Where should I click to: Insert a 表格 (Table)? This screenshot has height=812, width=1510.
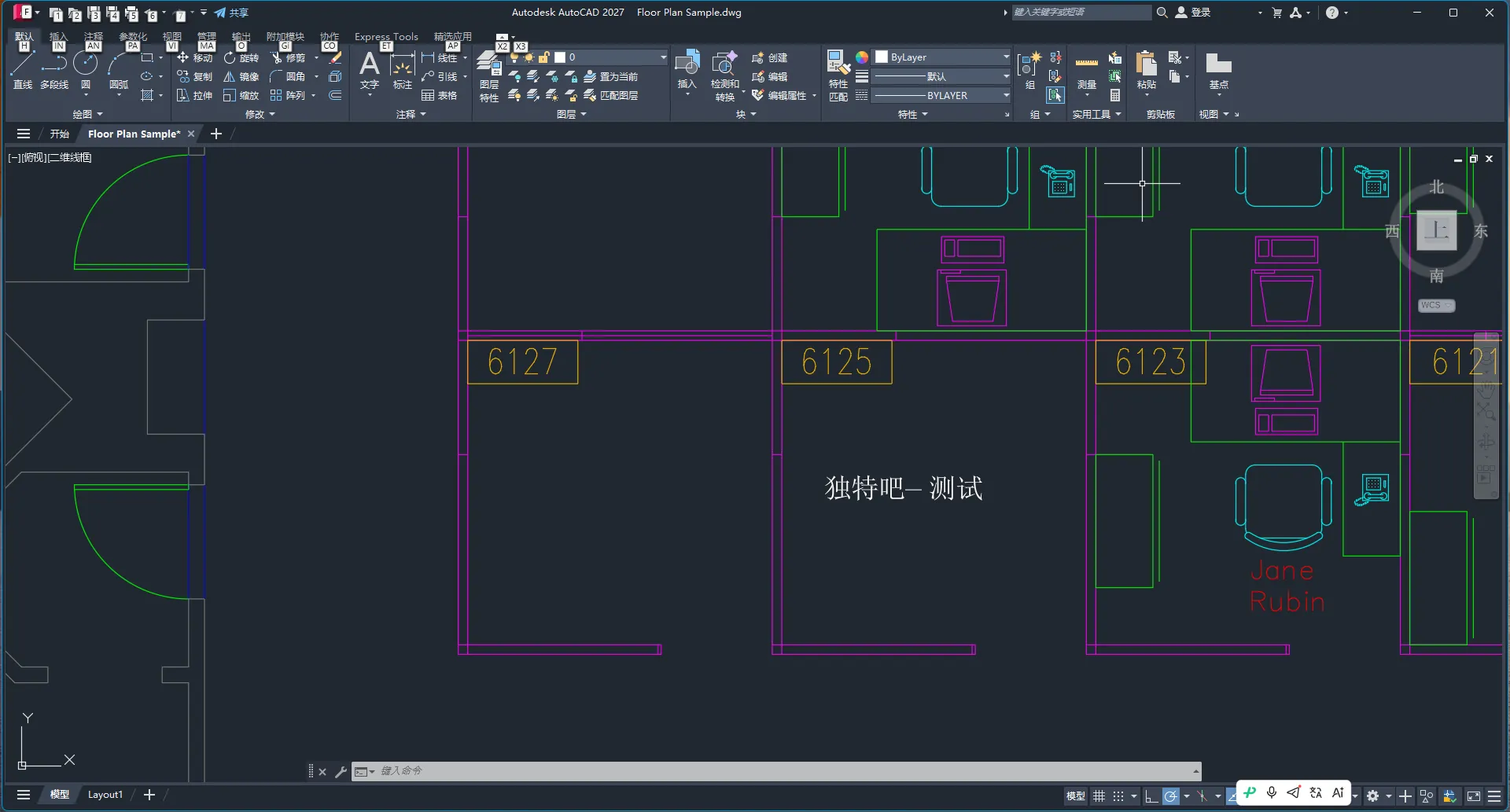(439, 95)
